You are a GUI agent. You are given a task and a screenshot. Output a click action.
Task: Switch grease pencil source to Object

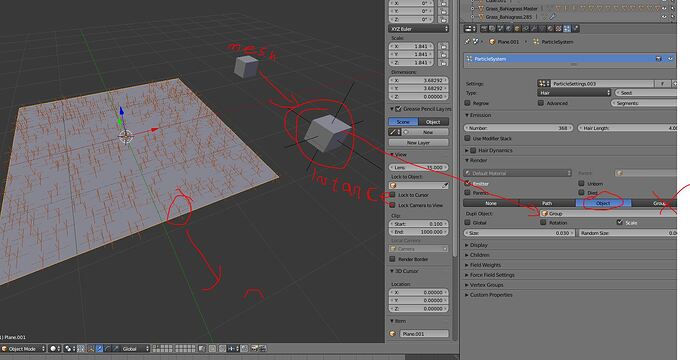coord(433,122)
